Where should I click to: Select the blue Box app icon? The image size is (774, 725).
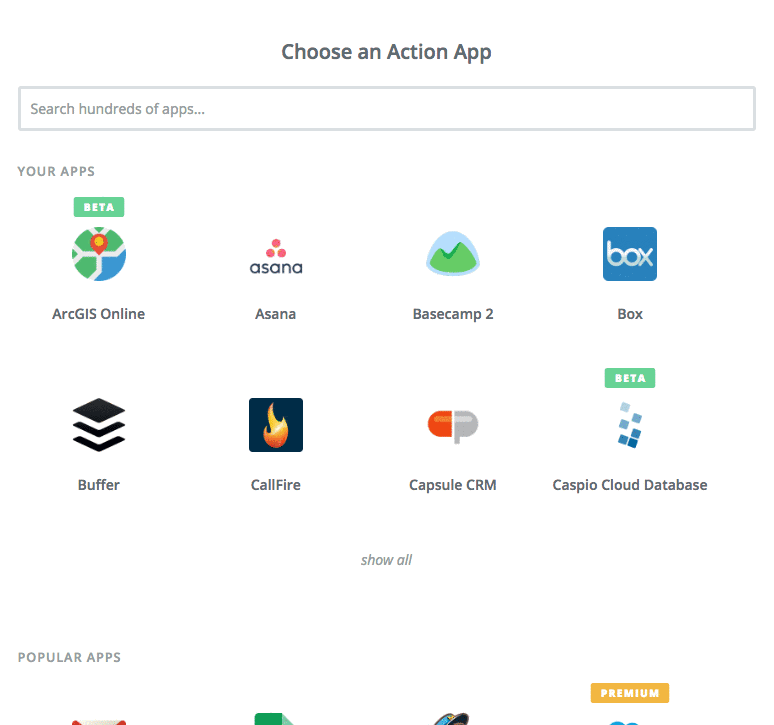(630, 254)
